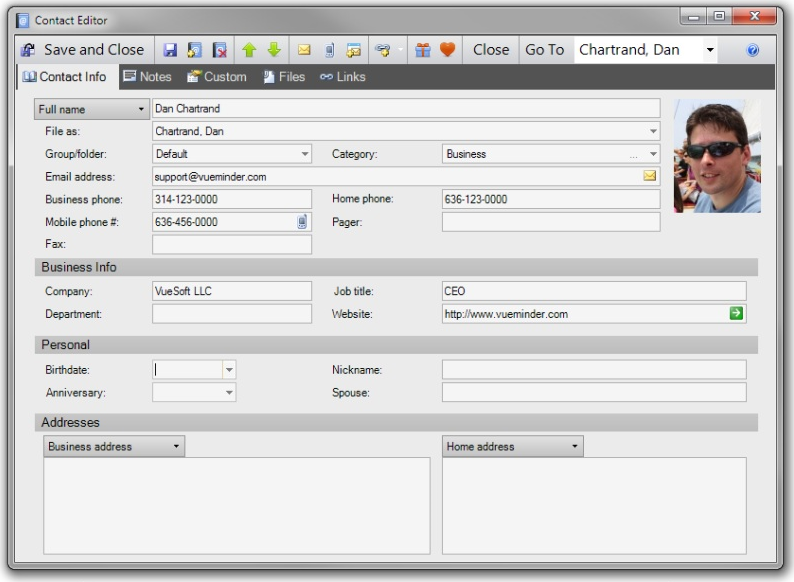Click envelope icon inside Email address field
This screenshot has width=794, height=582.
pyautogui.click(x=649, y=176)
